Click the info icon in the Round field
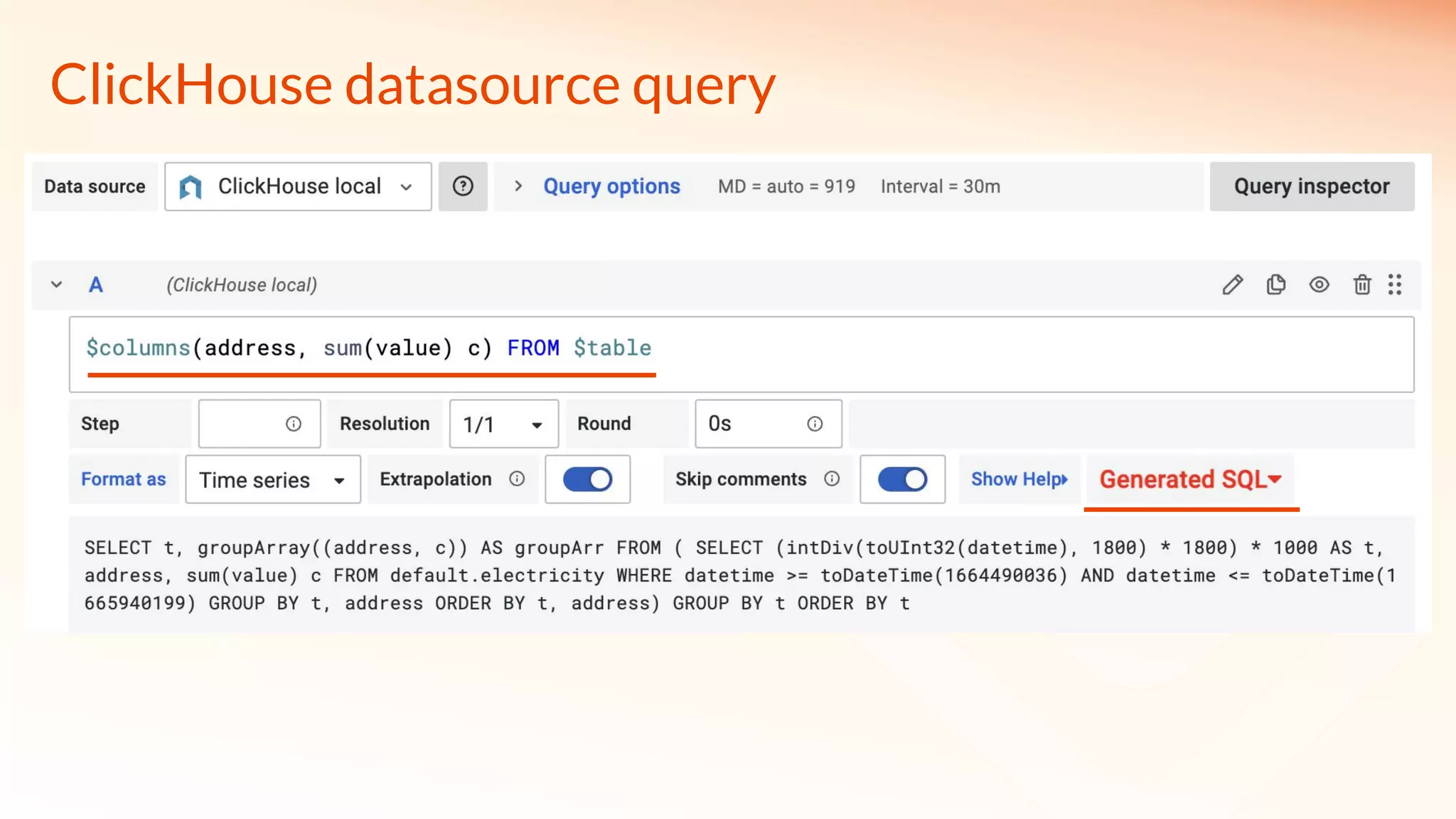 coord(815,424)
